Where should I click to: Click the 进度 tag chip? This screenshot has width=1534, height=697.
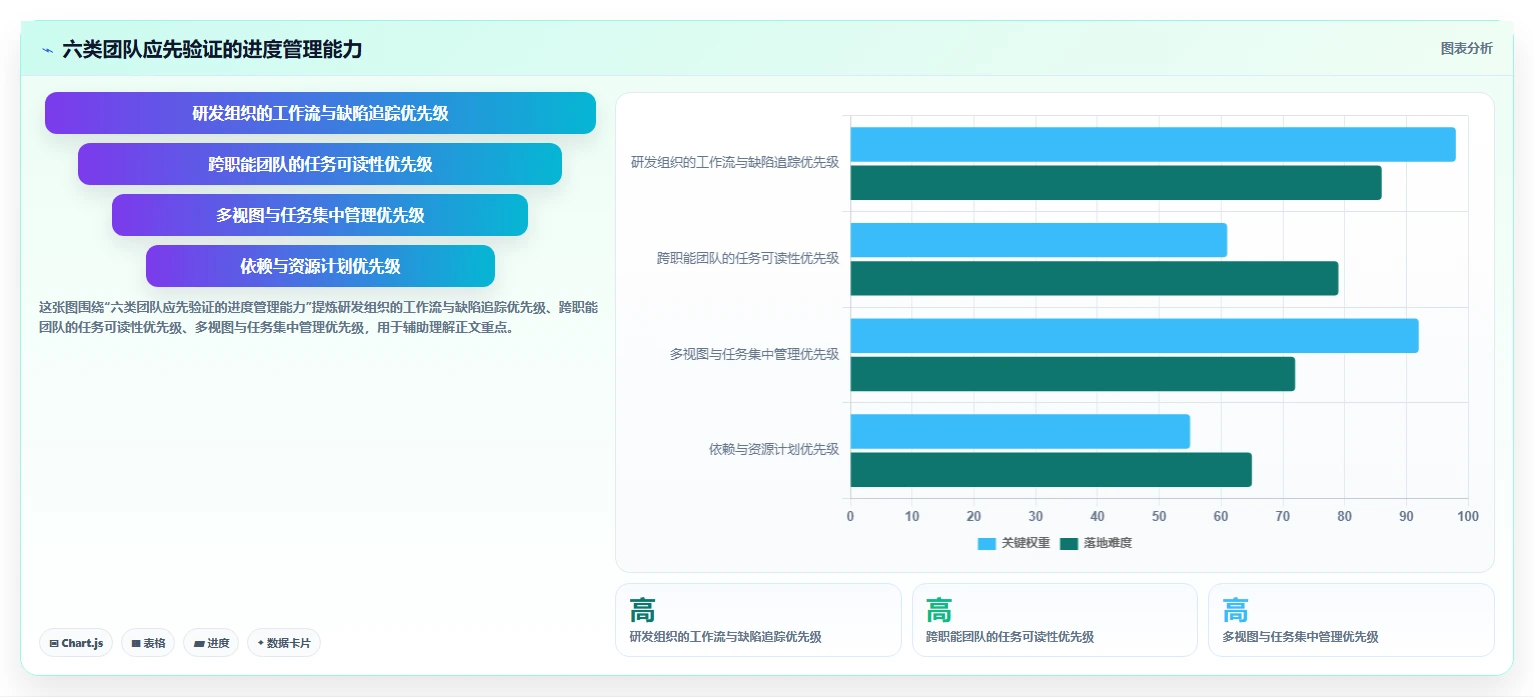211,643
